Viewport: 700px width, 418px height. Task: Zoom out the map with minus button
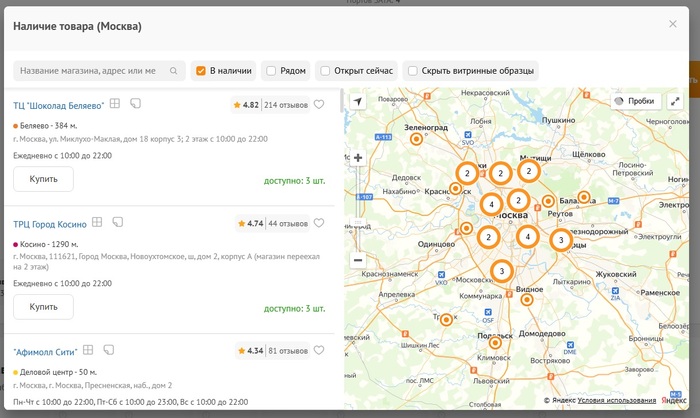[x=358, y=260]
